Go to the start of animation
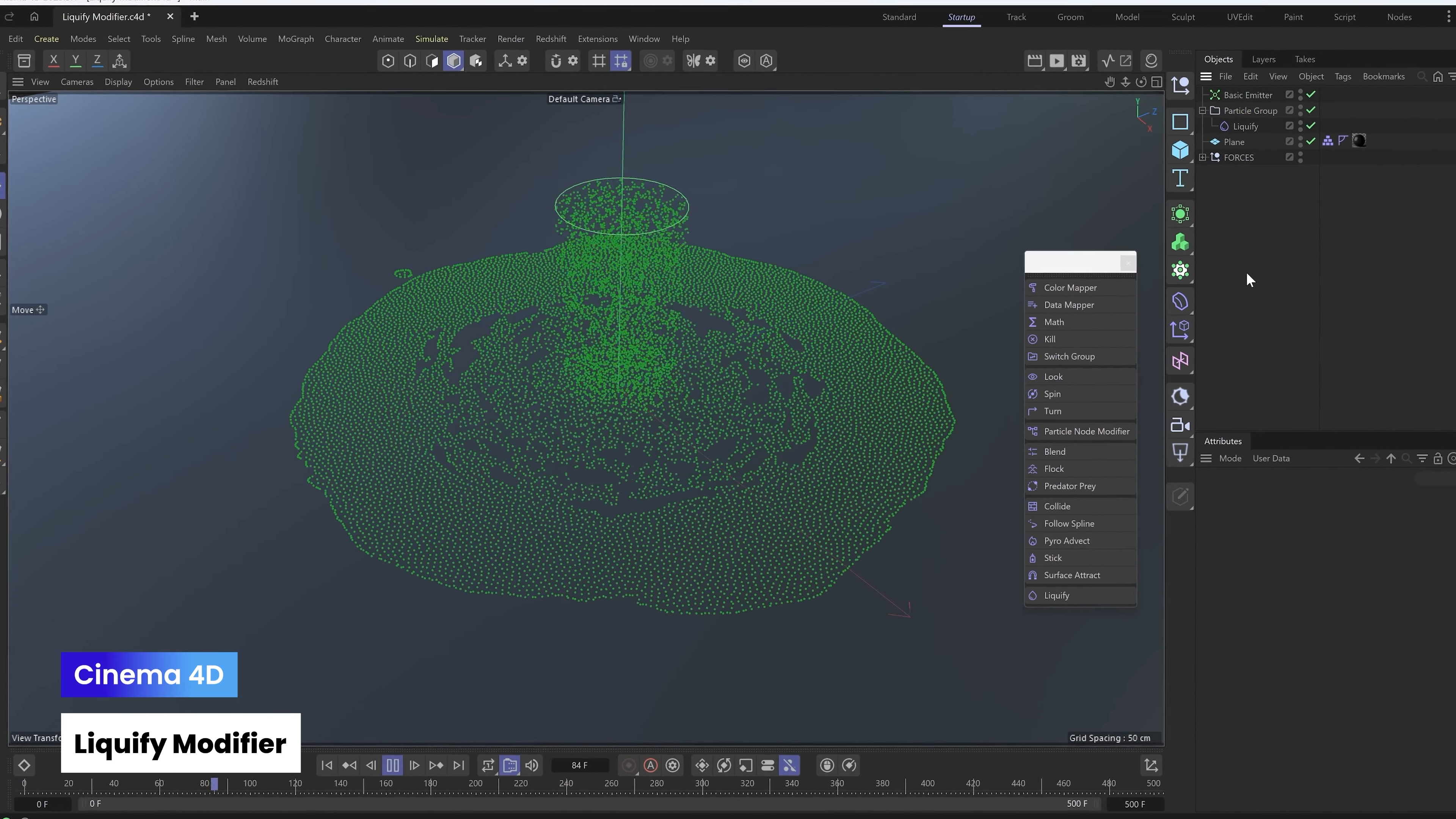 (x=327, y=765)
